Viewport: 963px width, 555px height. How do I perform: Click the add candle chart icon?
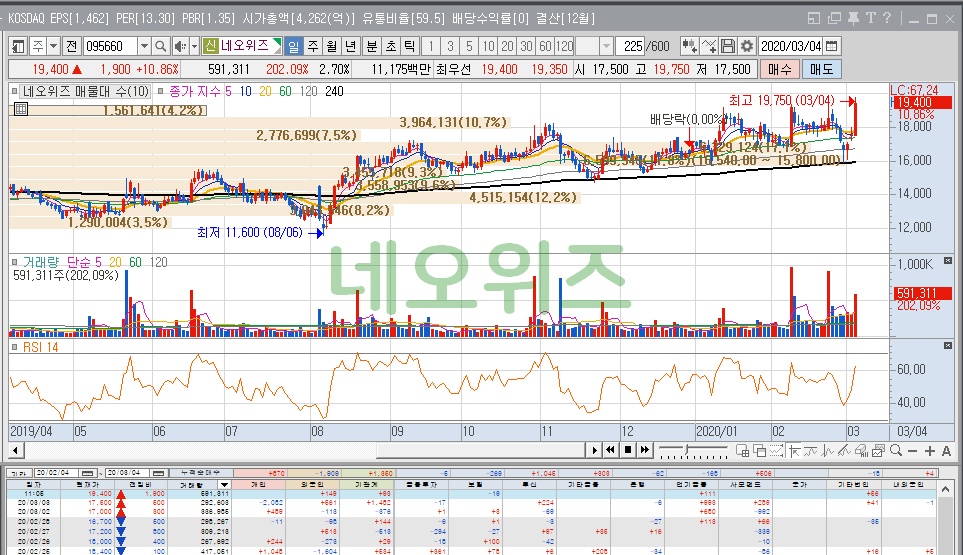689,46
